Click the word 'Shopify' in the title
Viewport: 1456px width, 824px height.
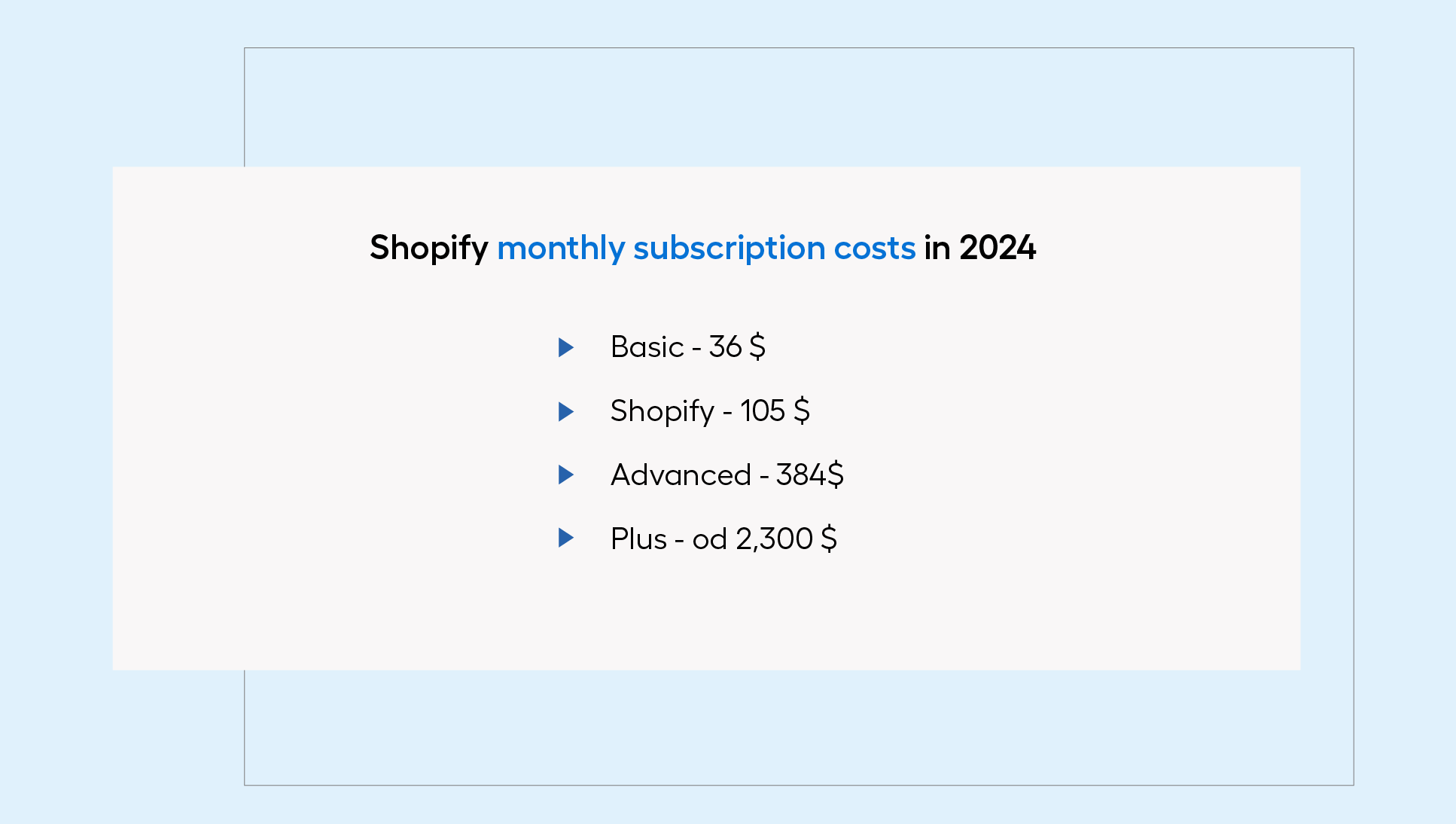click(429, 248)
